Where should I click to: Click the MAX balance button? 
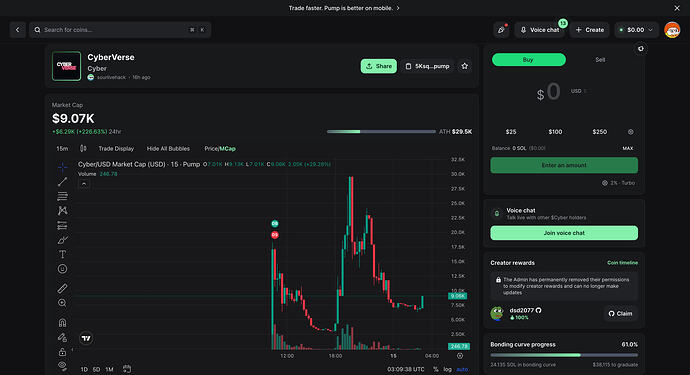628,148
